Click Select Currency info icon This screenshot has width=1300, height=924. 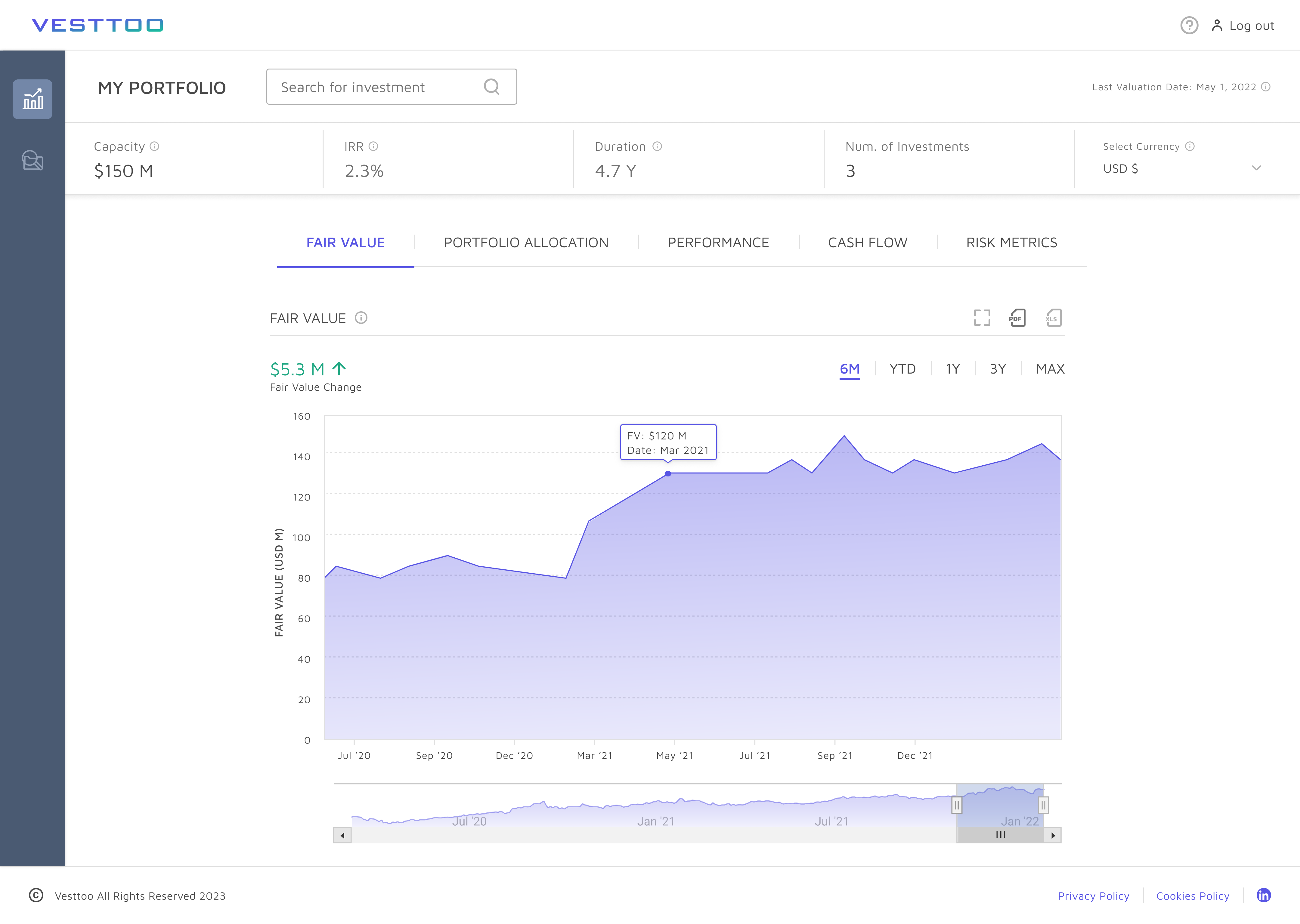click(x=1190, y=146)
